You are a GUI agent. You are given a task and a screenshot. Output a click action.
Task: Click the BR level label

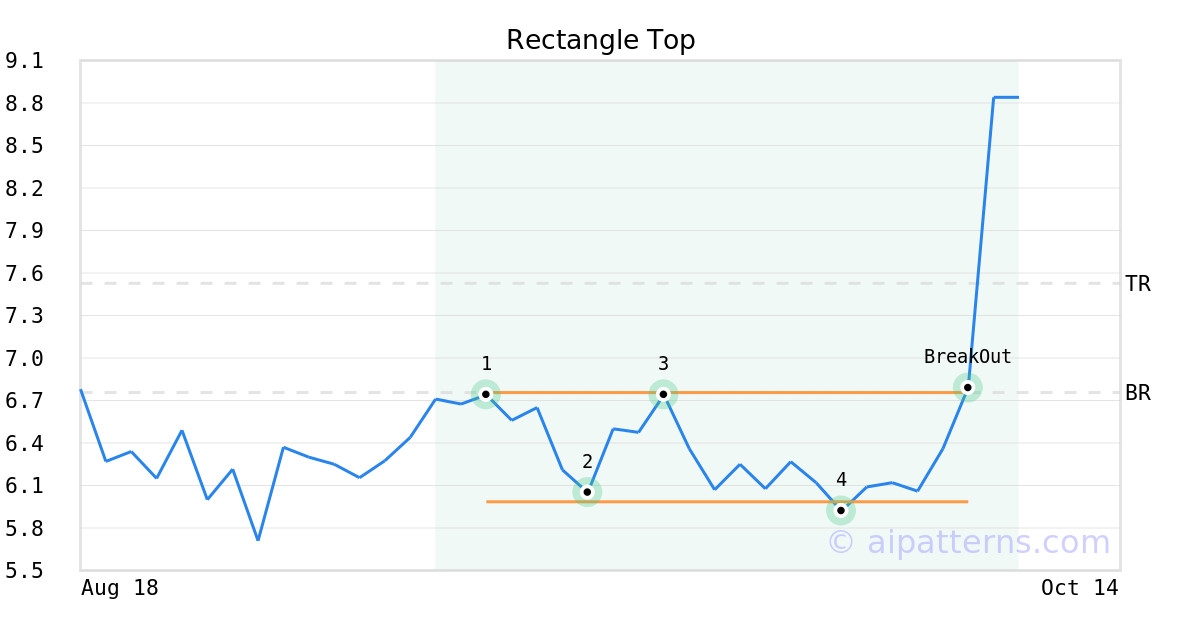(x=1137, y=393)
